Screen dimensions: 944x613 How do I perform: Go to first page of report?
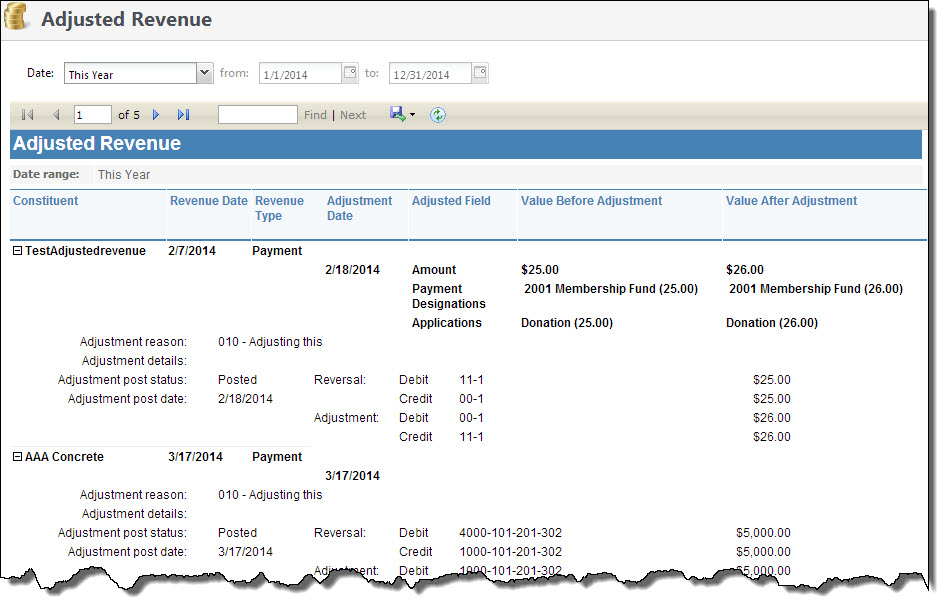(27, 114)
